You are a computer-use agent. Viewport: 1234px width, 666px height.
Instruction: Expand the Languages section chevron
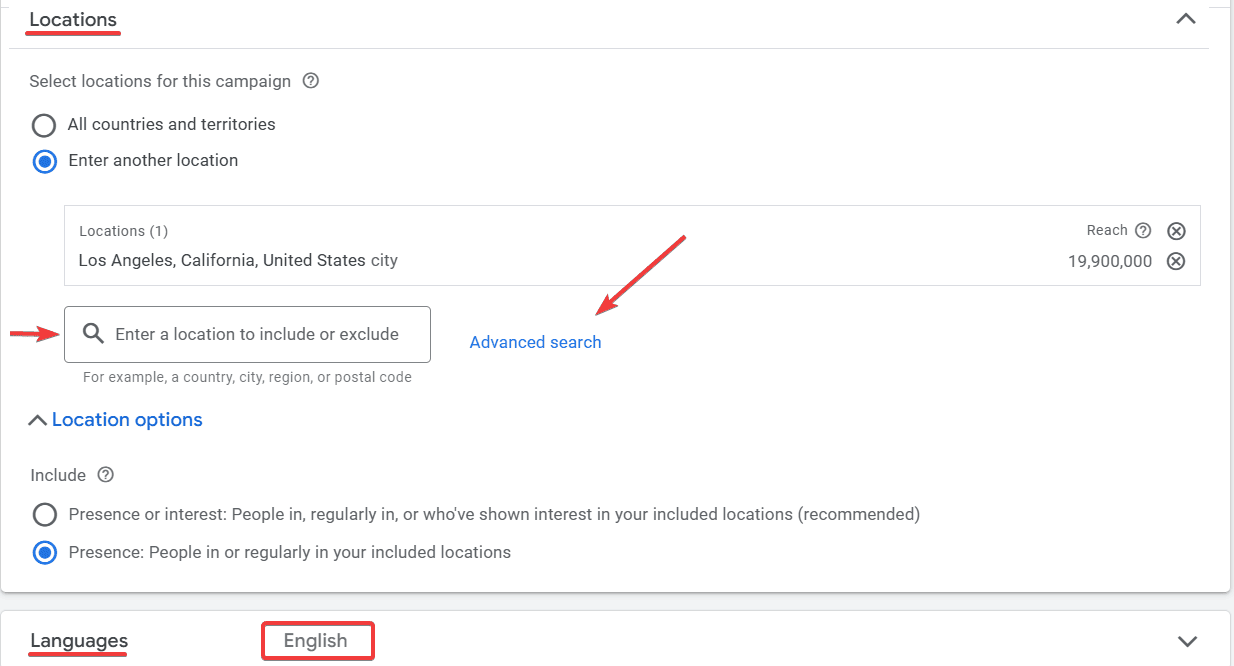coord(1187,641)
